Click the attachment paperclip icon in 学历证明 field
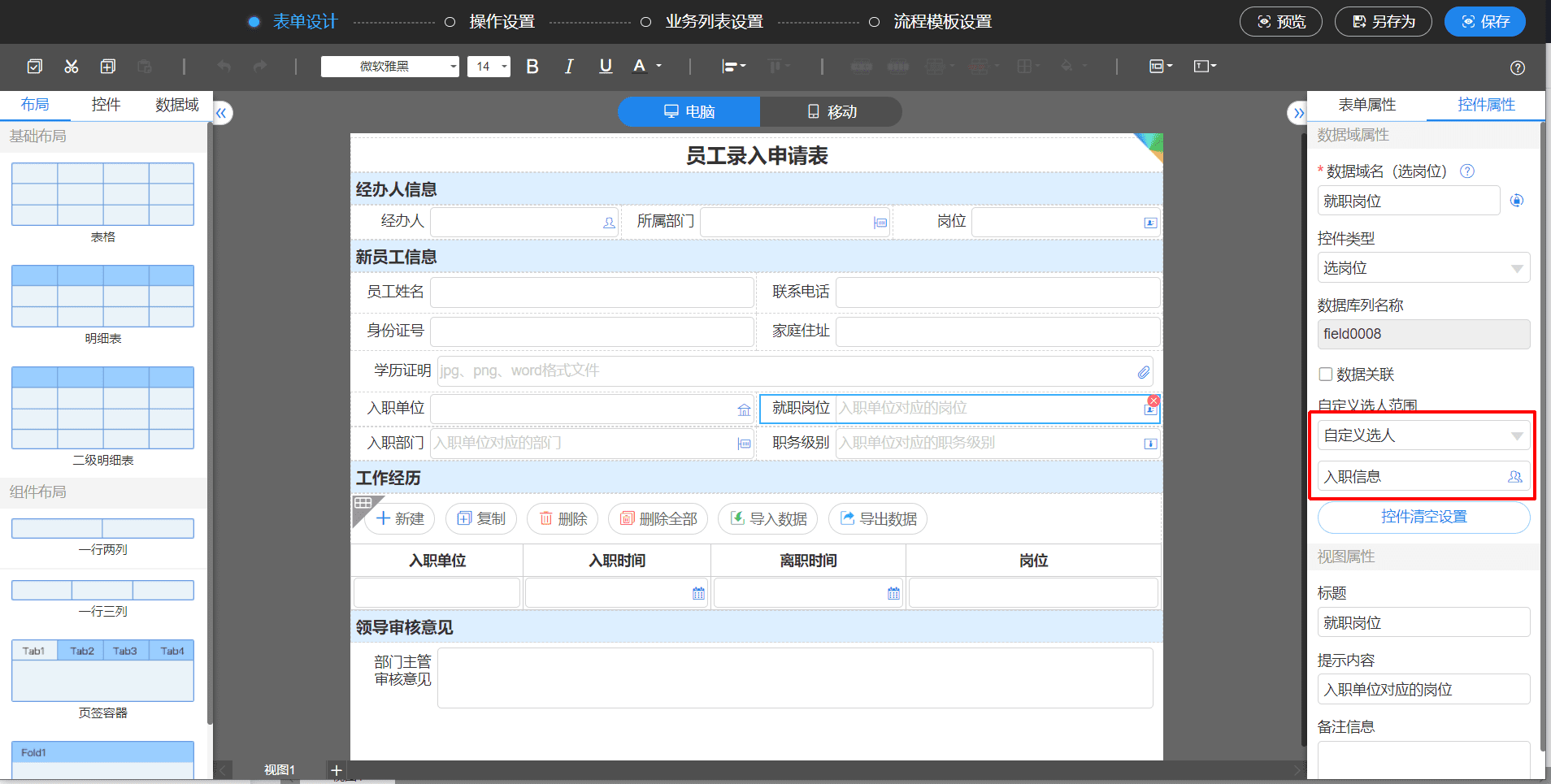 click(x=1144, y=372)
